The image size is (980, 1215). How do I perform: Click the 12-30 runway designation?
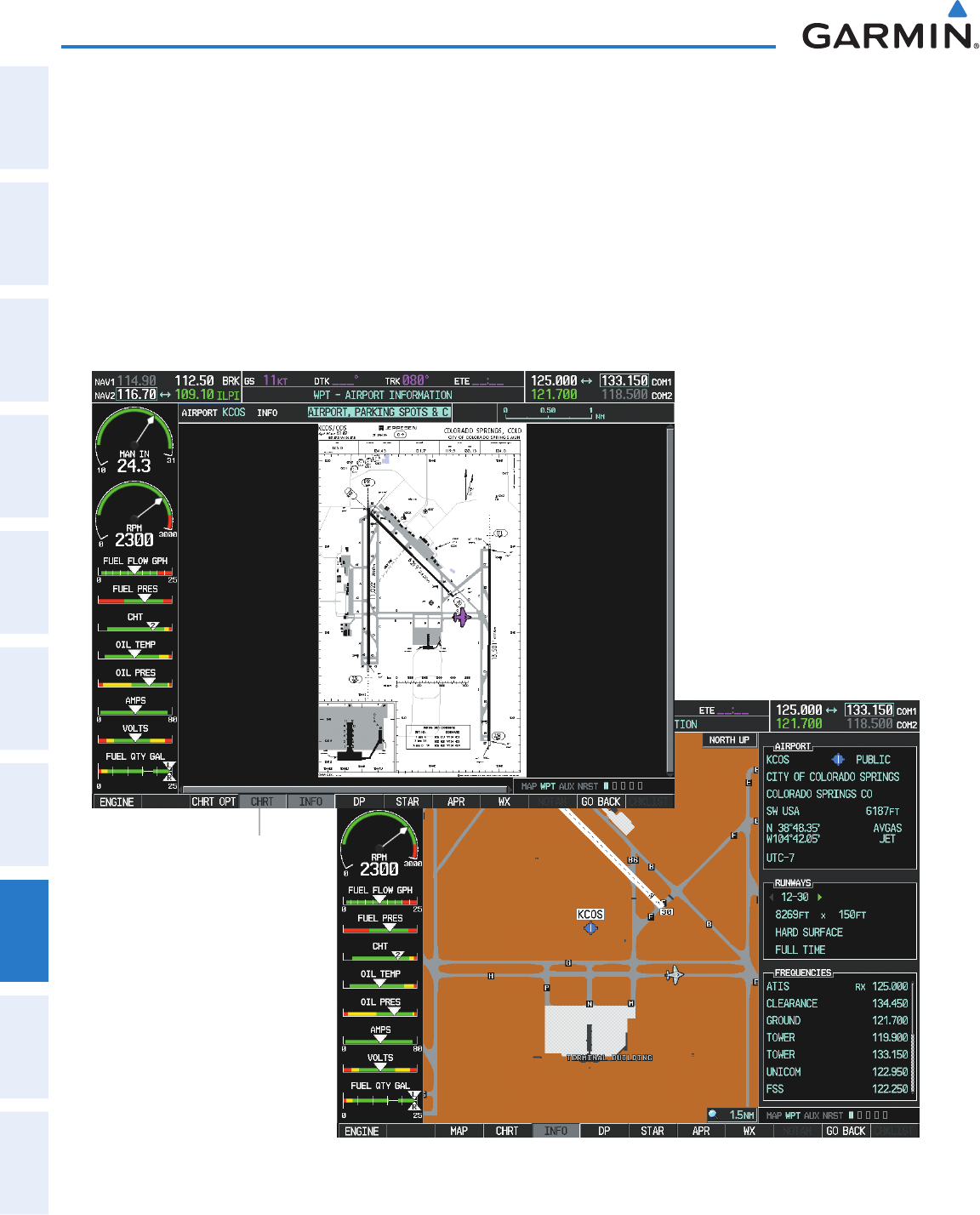tap(795, 898)
